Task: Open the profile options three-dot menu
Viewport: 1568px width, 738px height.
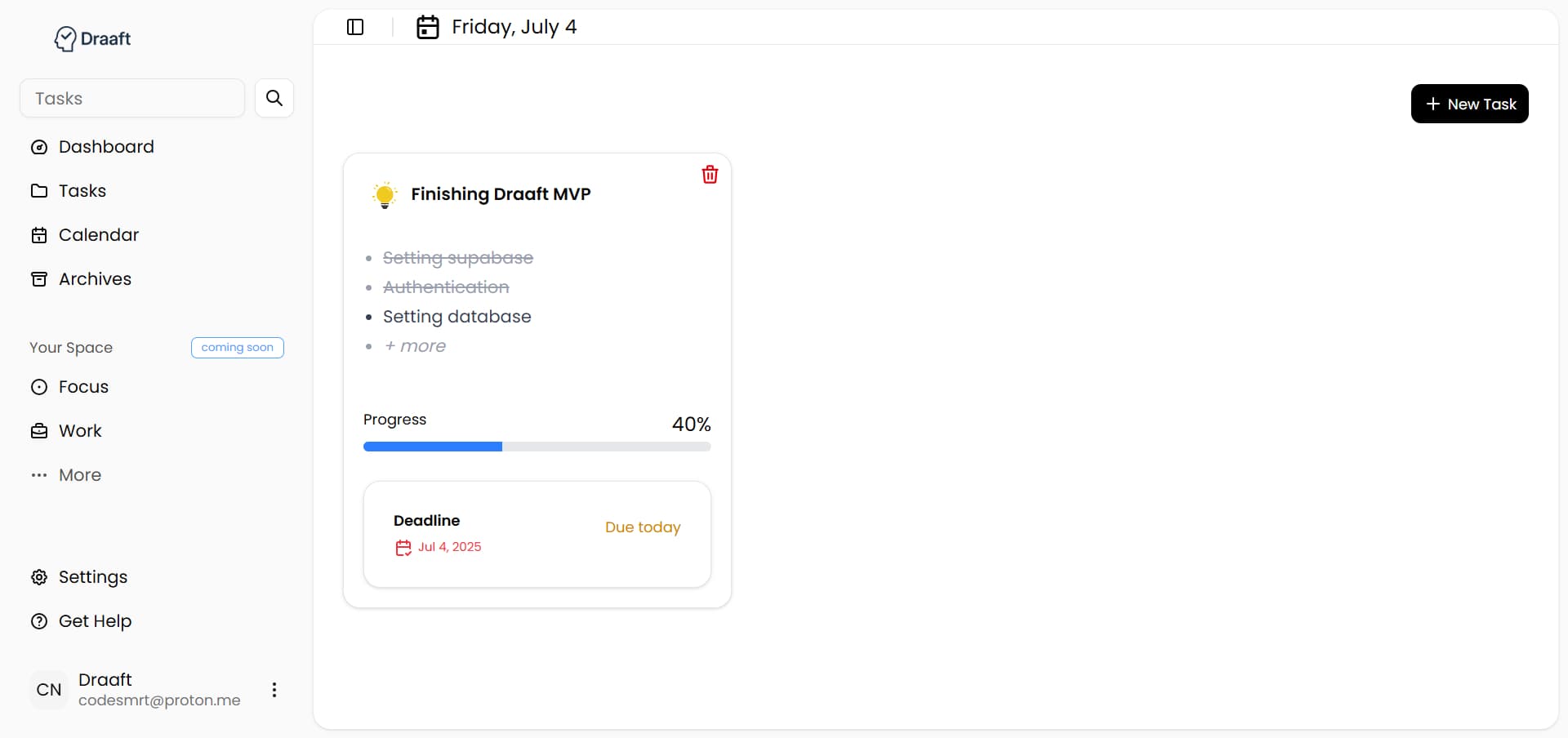Action: pos(274,689)
